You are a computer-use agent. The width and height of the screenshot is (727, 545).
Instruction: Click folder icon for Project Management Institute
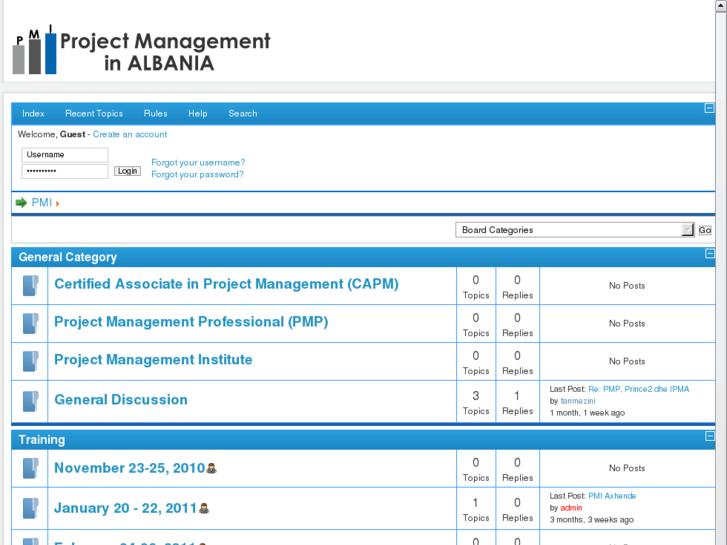click(31, 361)
